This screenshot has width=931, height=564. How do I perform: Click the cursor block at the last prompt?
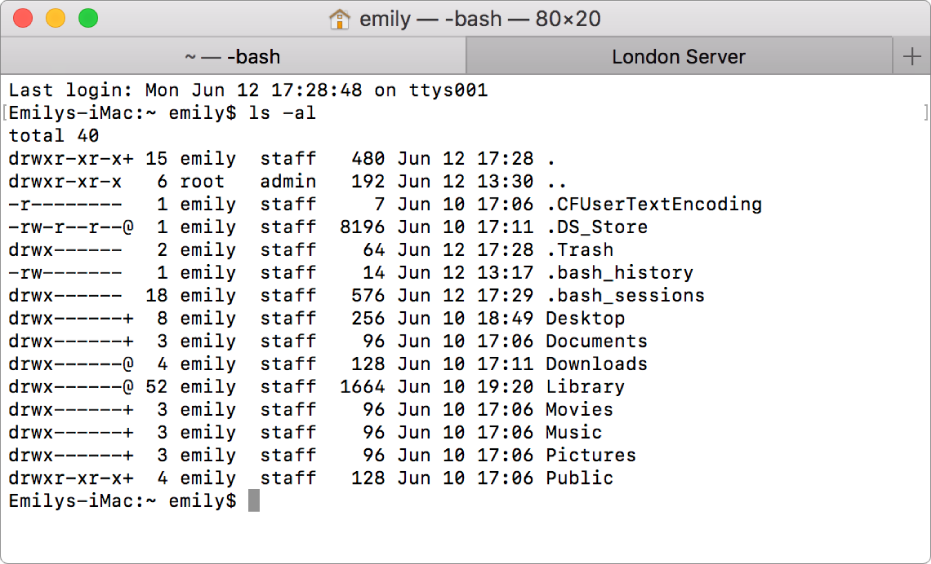(254, 500)
